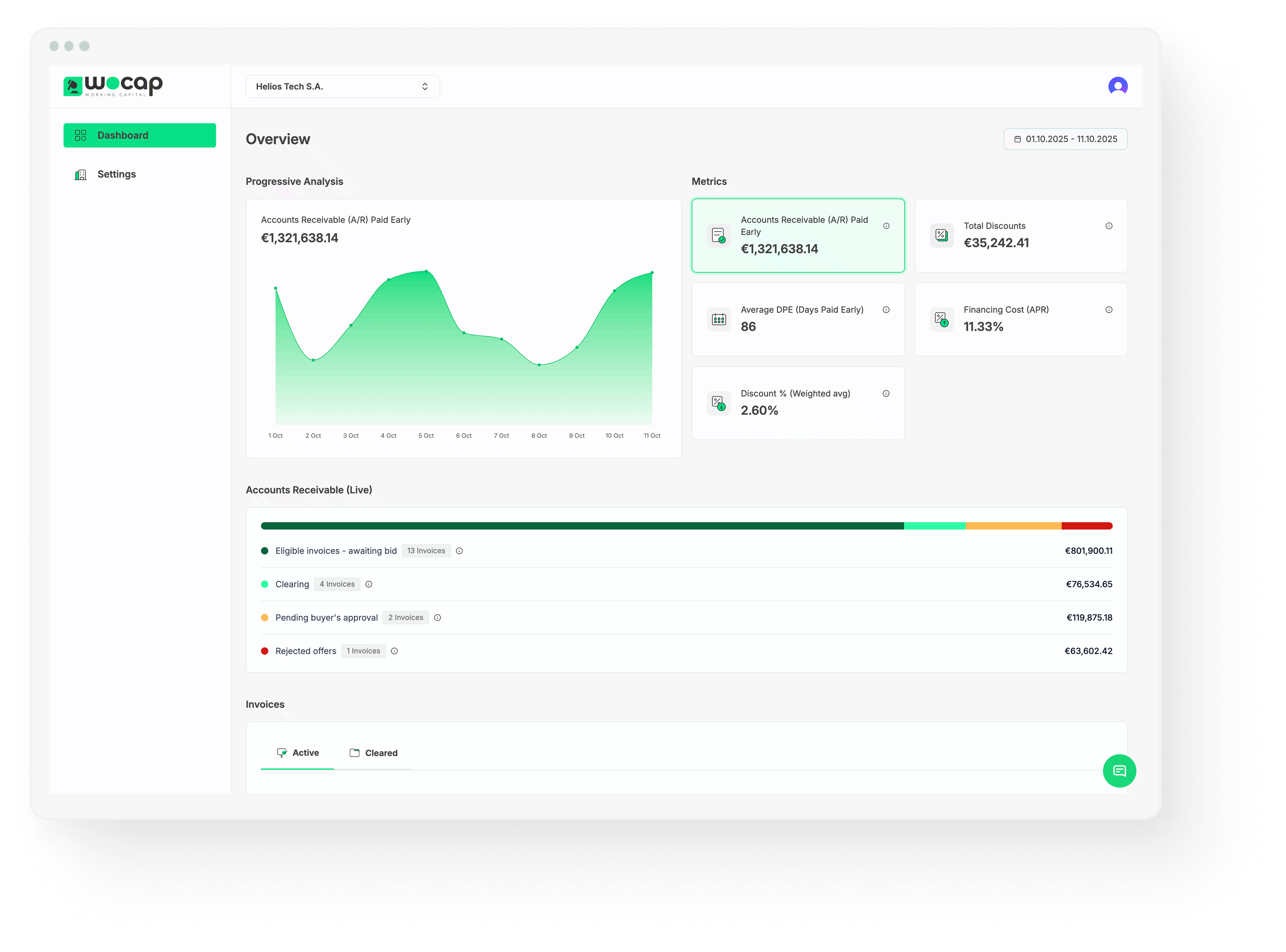The image size is (1286, 952).
Task: Click the 13 Invoices badge
Action: [426, 551]
